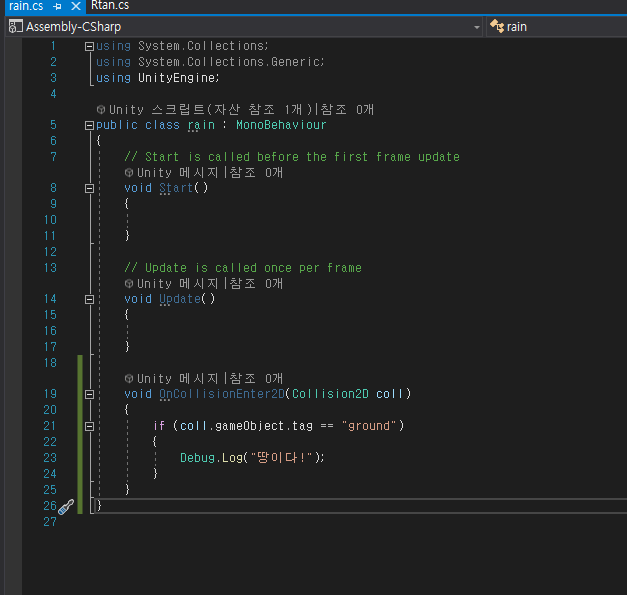This screenshot has height=595, width=627.
Task: Click the 'Collision2D' parameter type
Action: pos(330,394)
